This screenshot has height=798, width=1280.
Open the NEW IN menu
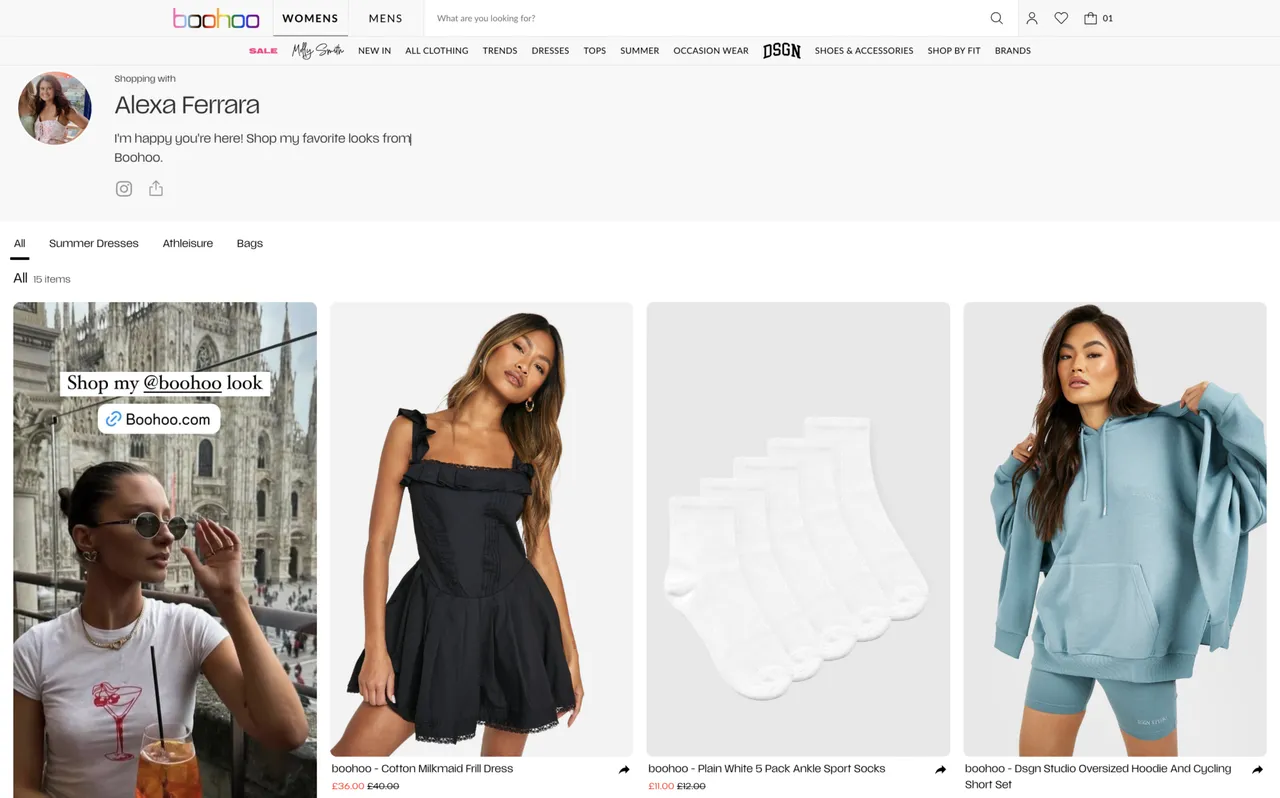375,50
